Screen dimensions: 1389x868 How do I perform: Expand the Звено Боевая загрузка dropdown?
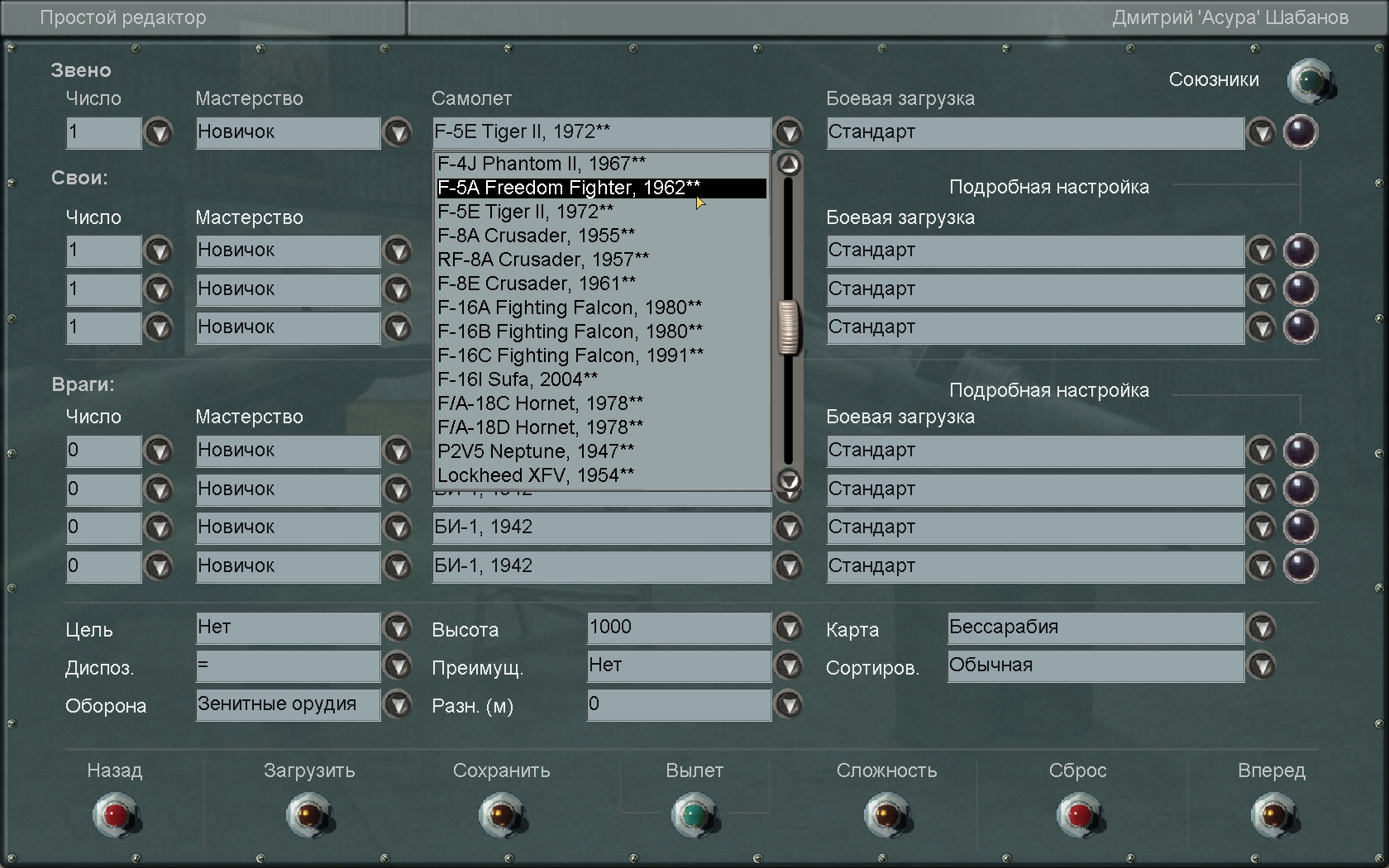(1262, 132)
